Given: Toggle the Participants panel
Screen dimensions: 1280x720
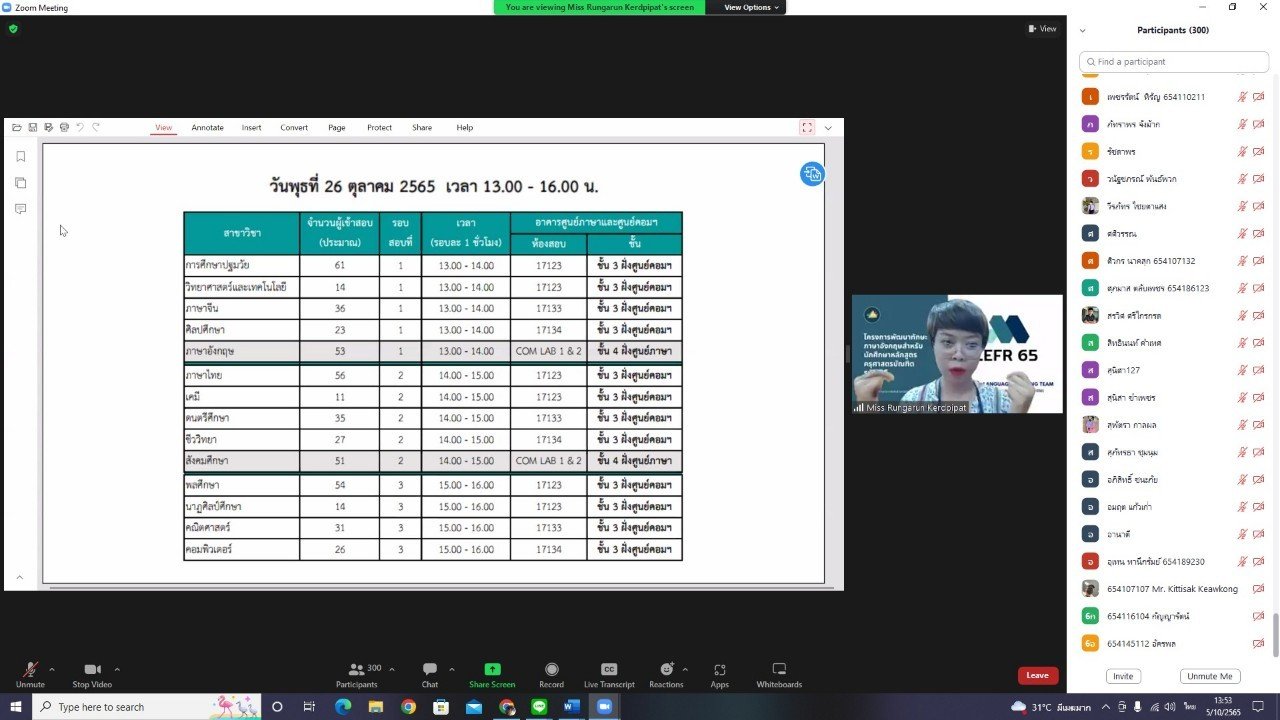Looking at the screenshot, I should (356, 674).
